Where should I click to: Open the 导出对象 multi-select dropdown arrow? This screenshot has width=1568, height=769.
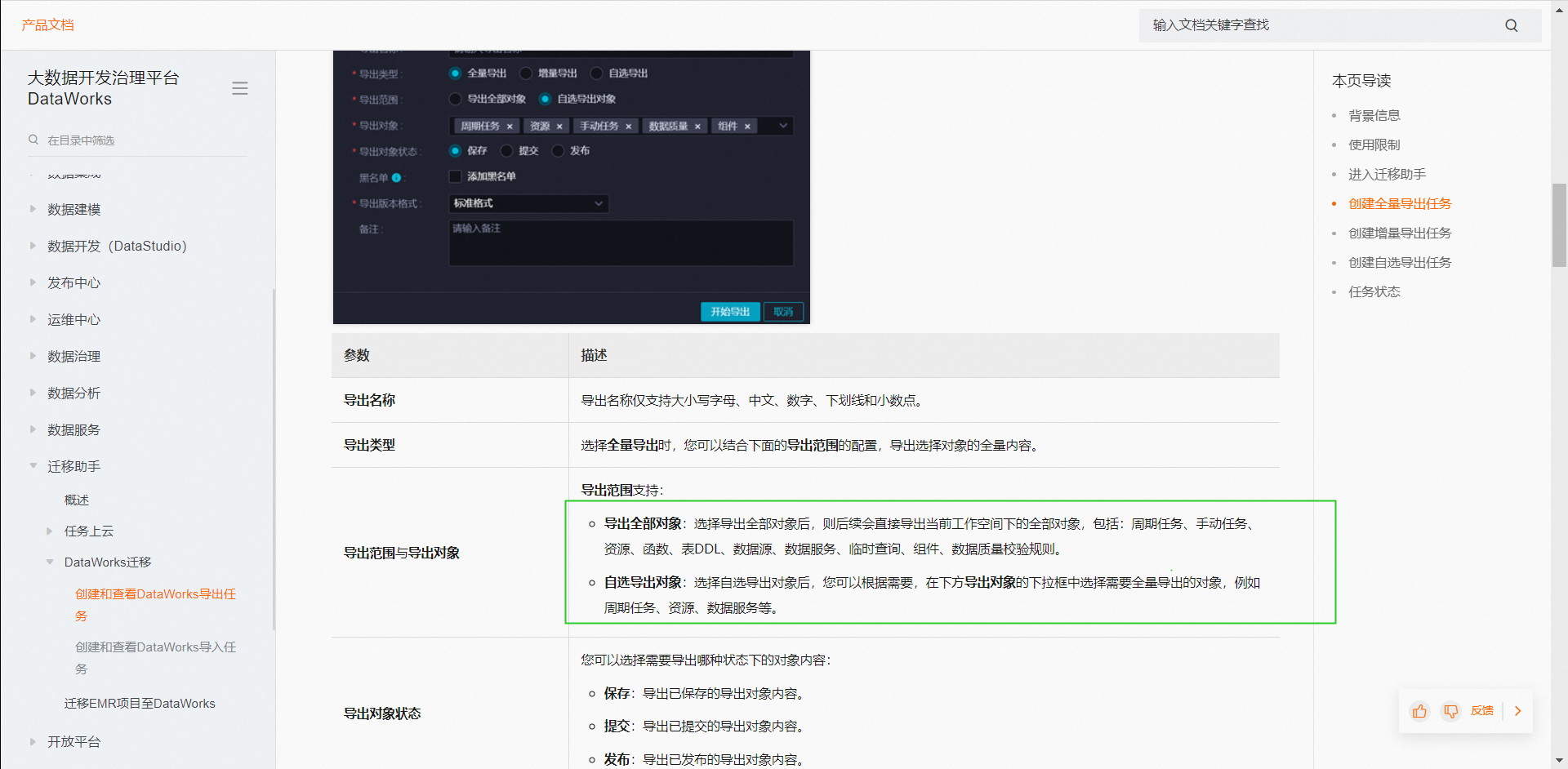pyautogui.click(x=782, y=126)
